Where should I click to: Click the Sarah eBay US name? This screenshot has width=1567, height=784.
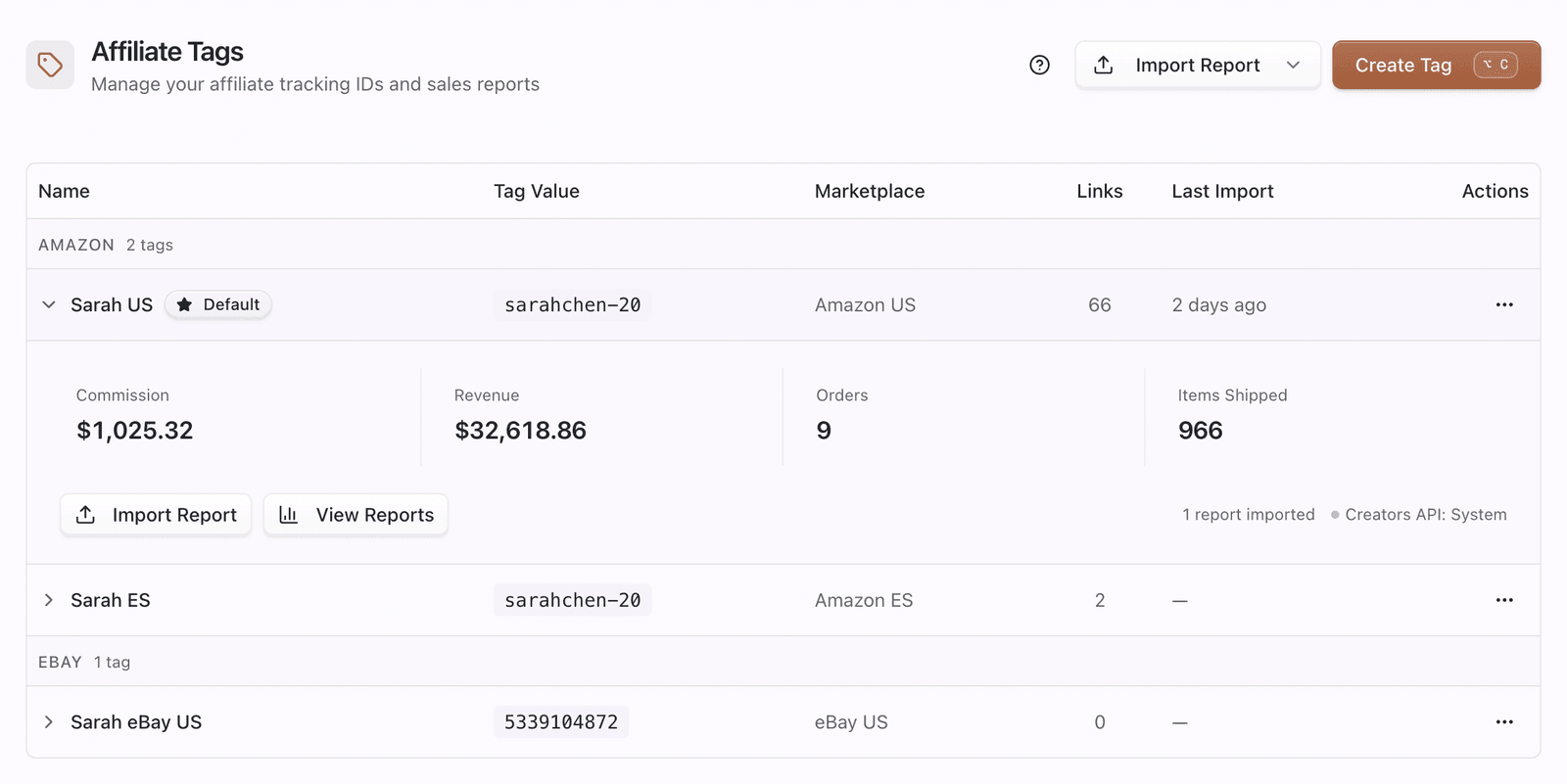136,722
